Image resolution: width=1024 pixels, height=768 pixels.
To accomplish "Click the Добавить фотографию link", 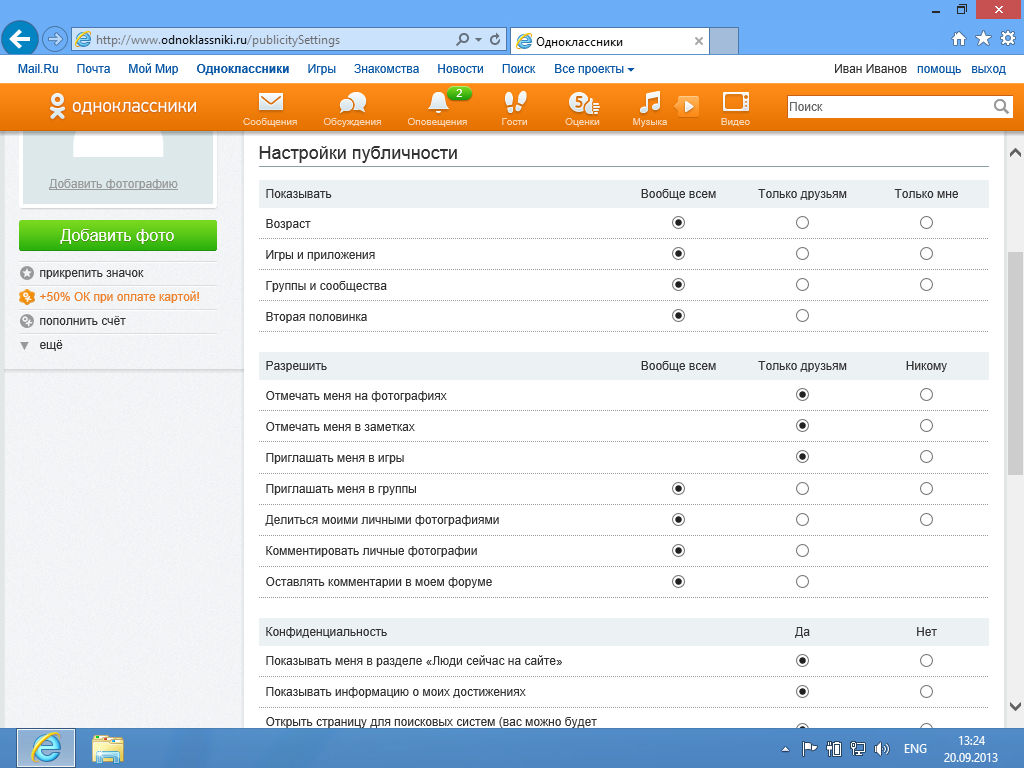I will click(114, 184).
